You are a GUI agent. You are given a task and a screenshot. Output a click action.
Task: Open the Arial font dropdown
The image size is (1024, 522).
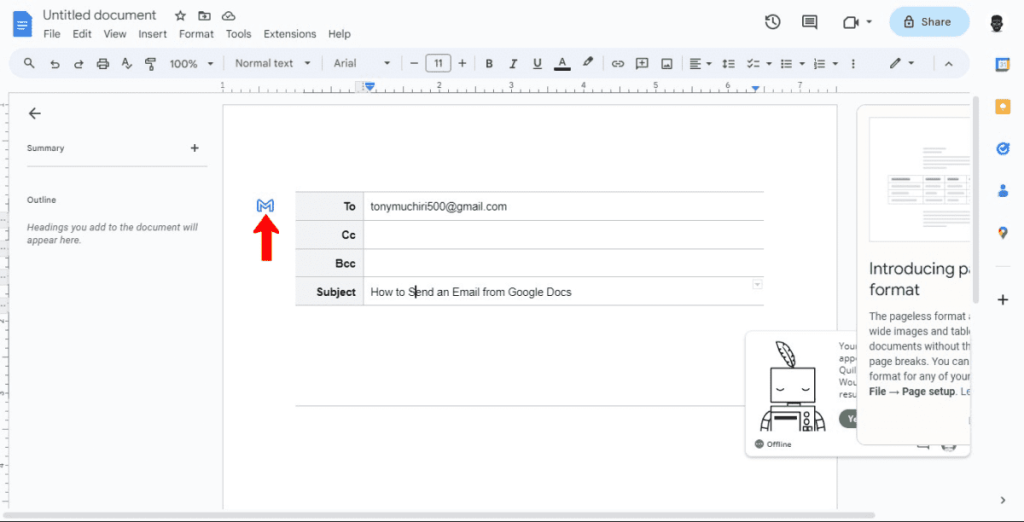coord(362,63)
